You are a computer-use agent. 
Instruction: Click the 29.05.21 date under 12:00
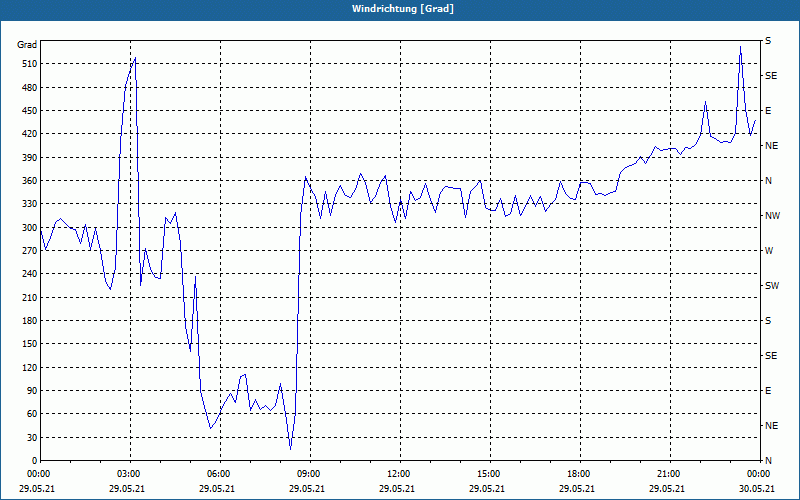tap(397, 488)
